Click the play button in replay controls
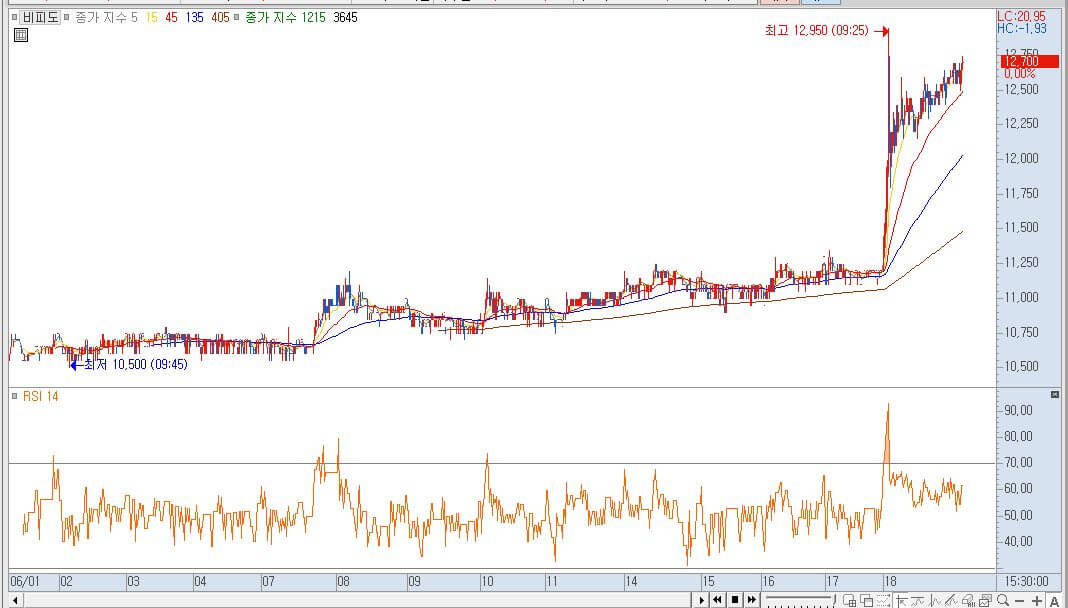Image resolution: width=1068 pixels, height=608 pixels. point(702,600)
